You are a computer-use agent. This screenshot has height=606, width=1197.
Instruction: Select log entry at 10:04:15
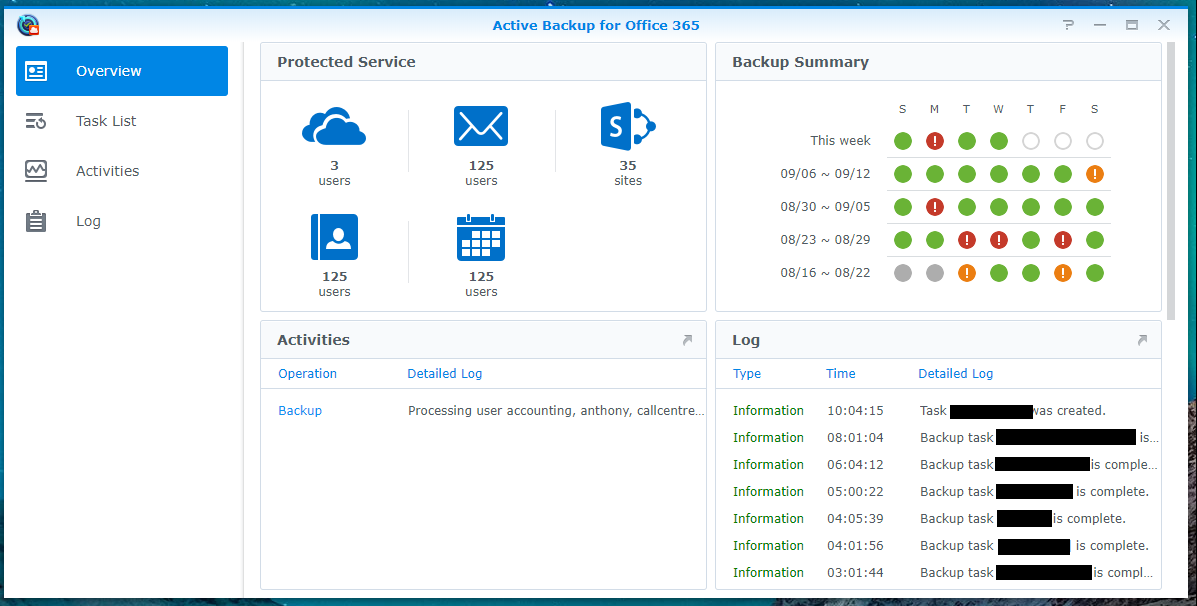pos(938,411)
